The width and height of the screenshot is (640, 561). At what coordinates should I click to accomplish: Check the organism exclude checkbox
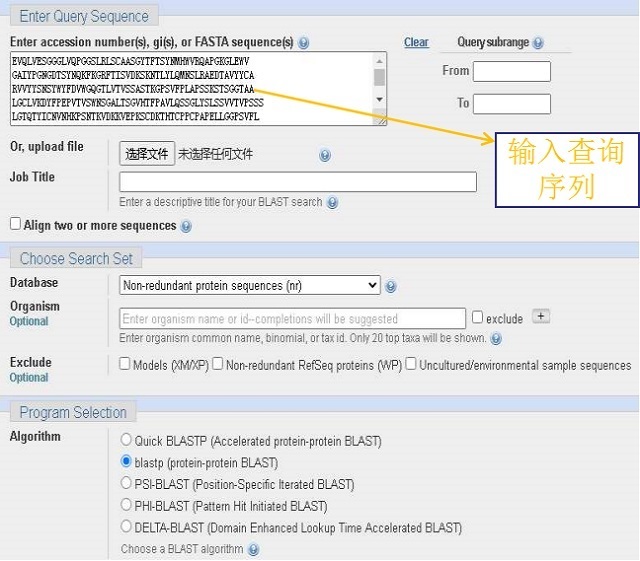pos(477,317)
